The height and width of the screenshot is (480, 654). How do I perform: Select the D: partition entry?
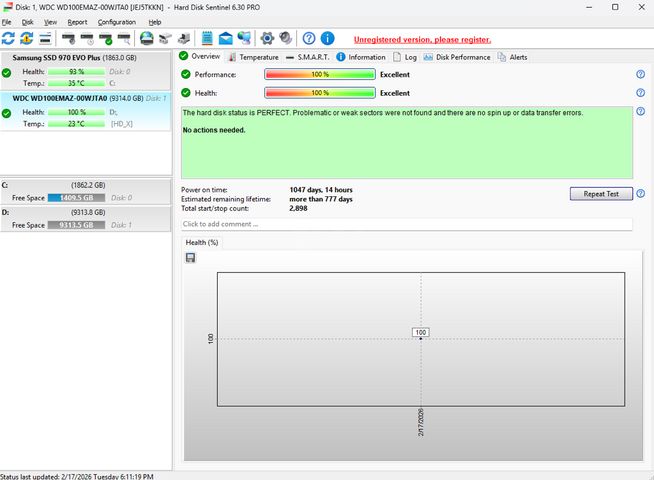[x=86, y=219]
